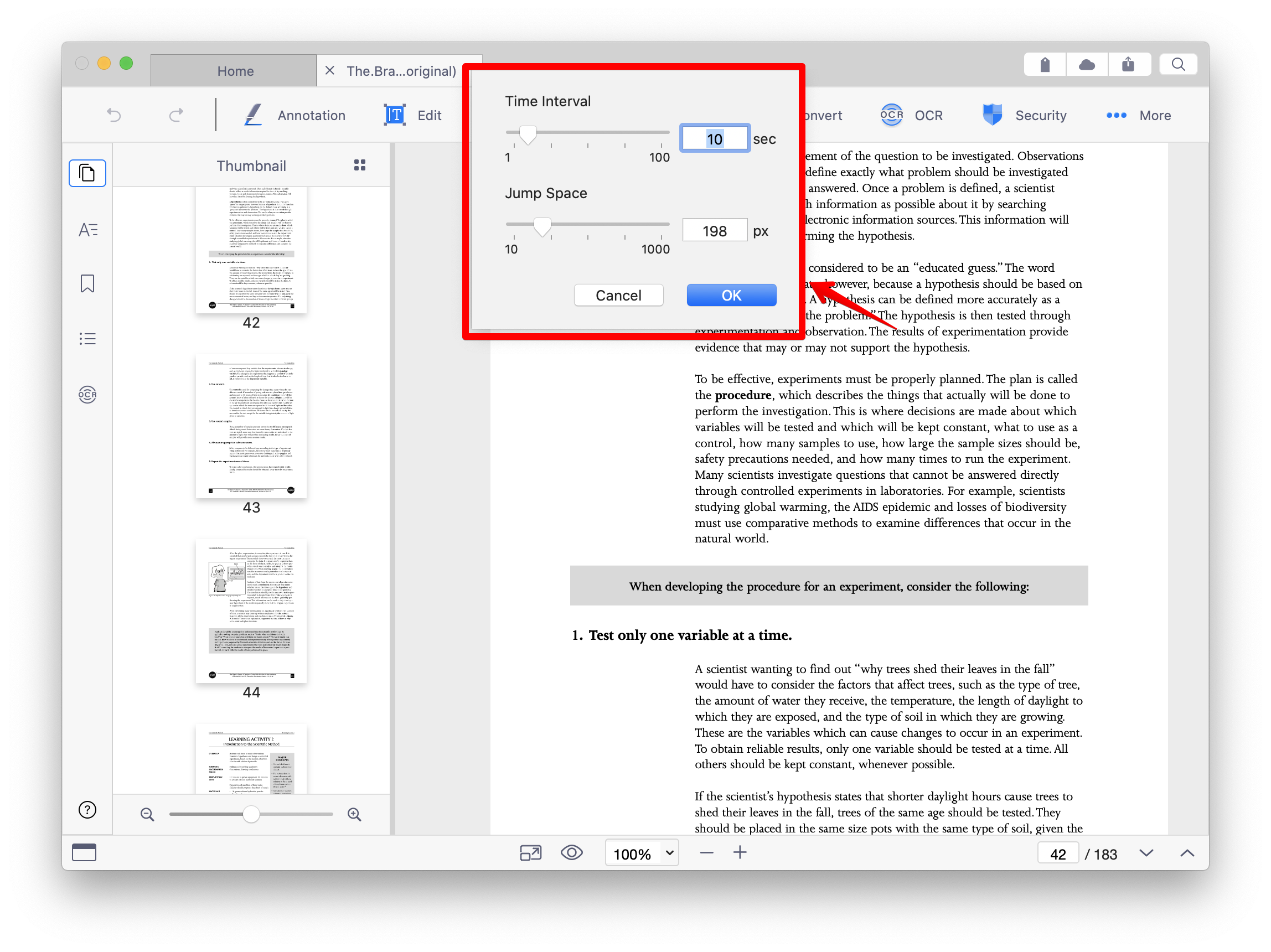Click the Jump Space slider handle

(x=542, y=226)
